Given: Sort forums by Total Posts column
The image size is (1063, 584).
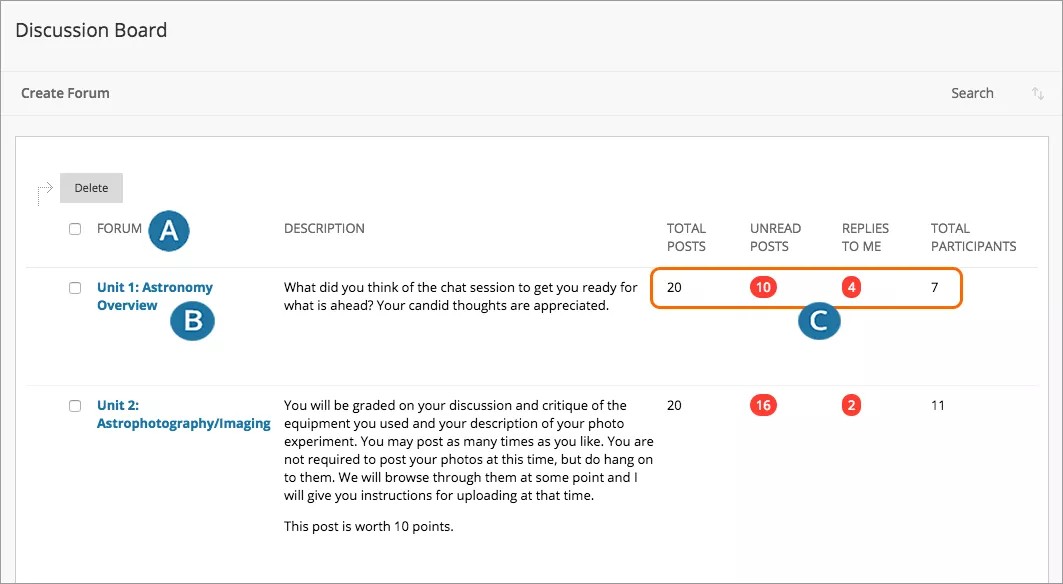Looking at the screenshot, I should (x=687, y=237).
